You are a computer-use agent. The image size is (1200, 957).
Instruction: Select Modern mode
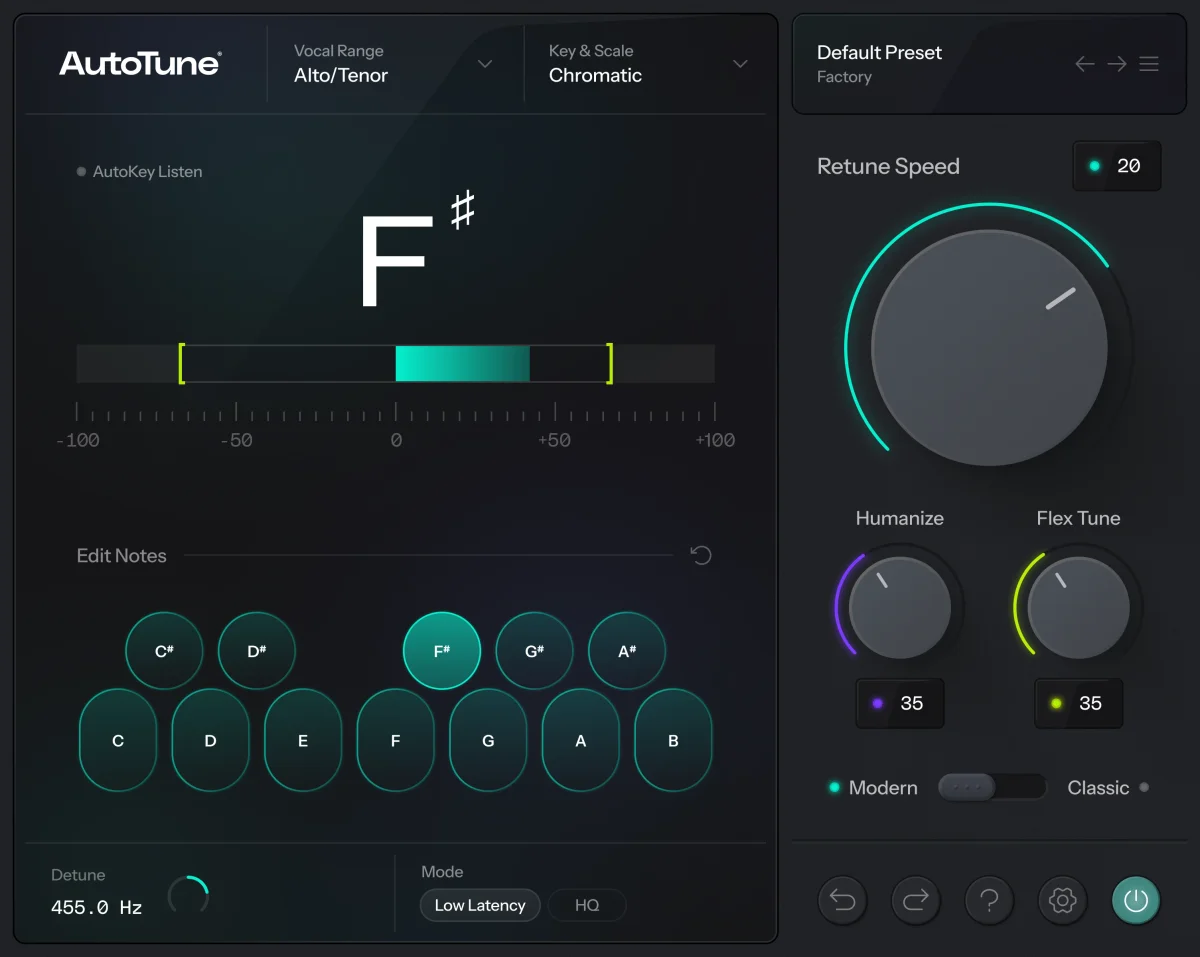click(x=873, y=788)
